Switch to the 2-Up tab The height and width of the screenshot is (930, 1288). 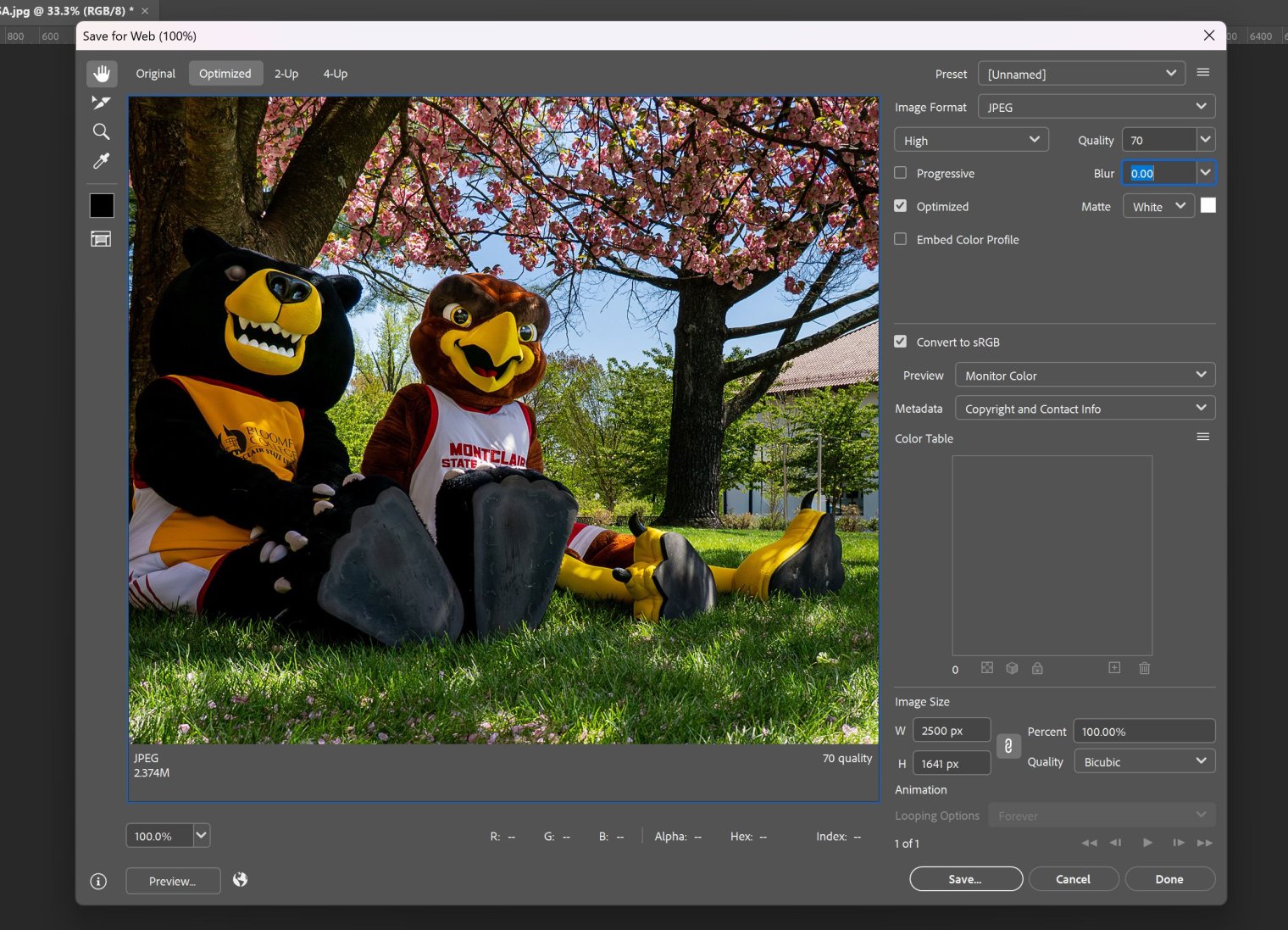[x=286, y=74]
